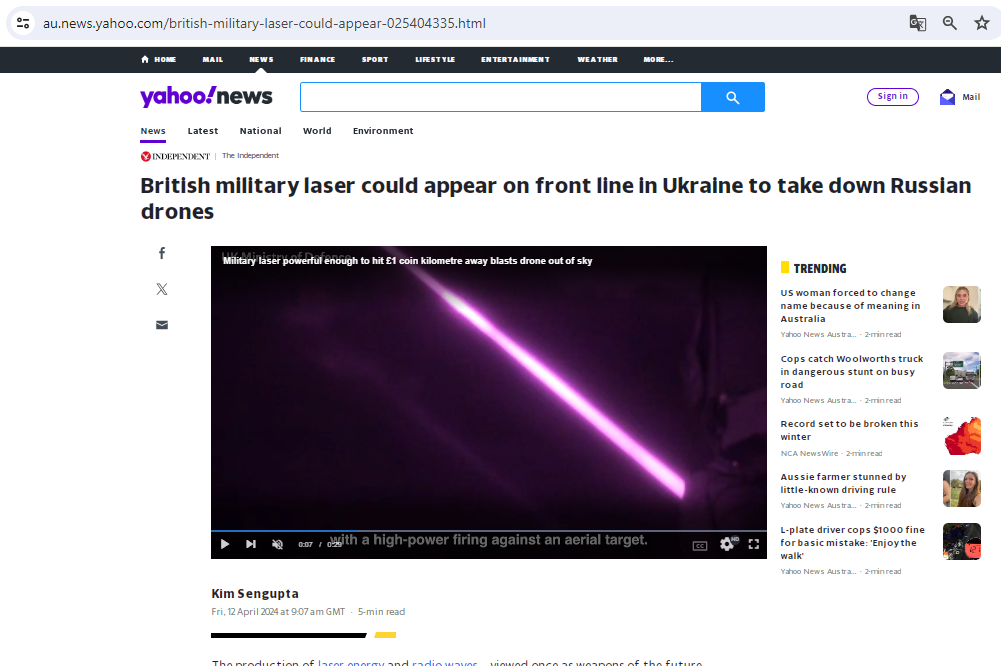Click the blue search magnifier button

[733, 97]
